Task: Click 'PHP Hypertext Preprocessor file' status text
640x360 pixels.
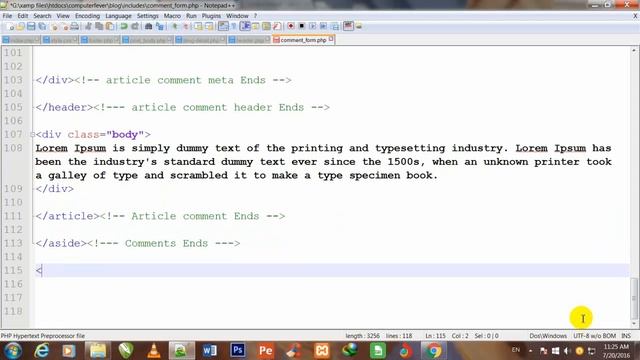Action: click(42, 336)
